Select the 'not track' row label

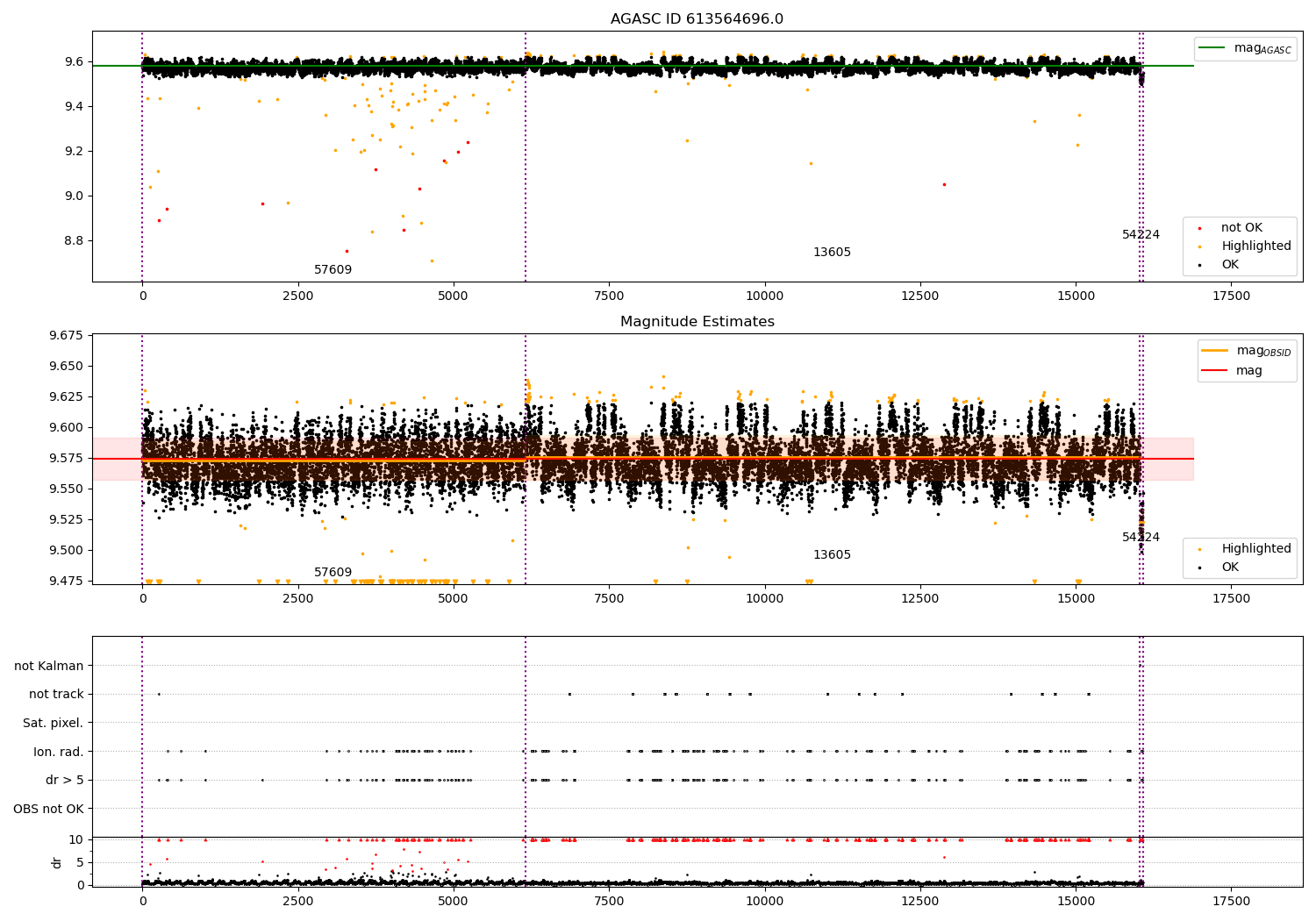(x=56, y=695)
